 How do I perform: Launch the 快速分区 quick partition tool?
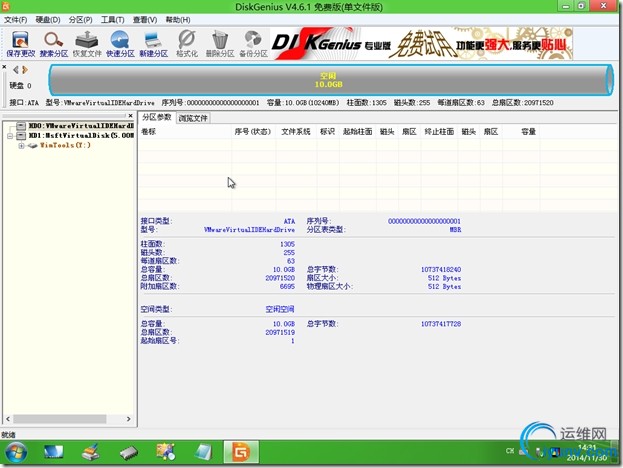click(120, 44)
